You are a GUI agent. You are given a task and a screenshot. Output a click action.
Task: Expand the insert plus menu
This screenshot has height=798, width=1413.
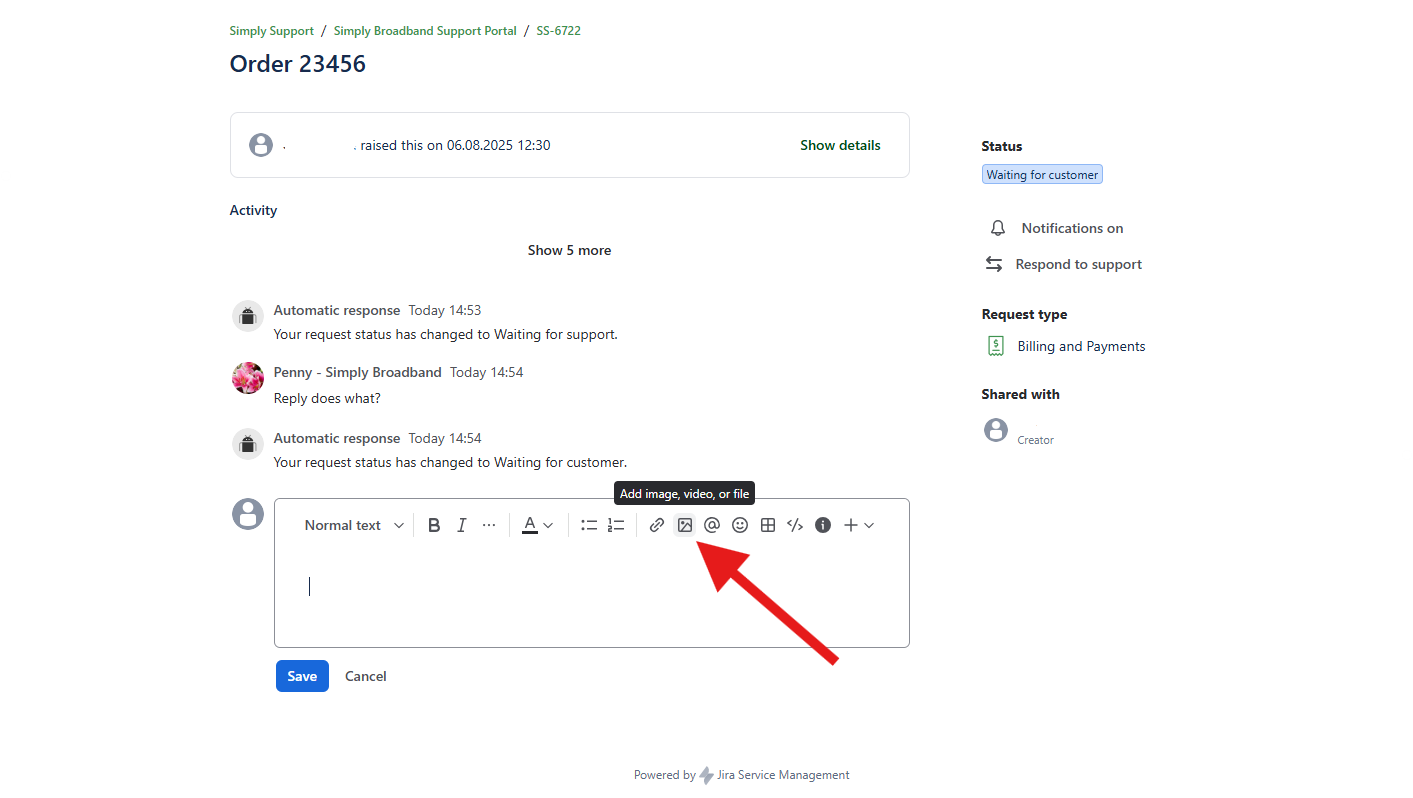tap(859, 525)
